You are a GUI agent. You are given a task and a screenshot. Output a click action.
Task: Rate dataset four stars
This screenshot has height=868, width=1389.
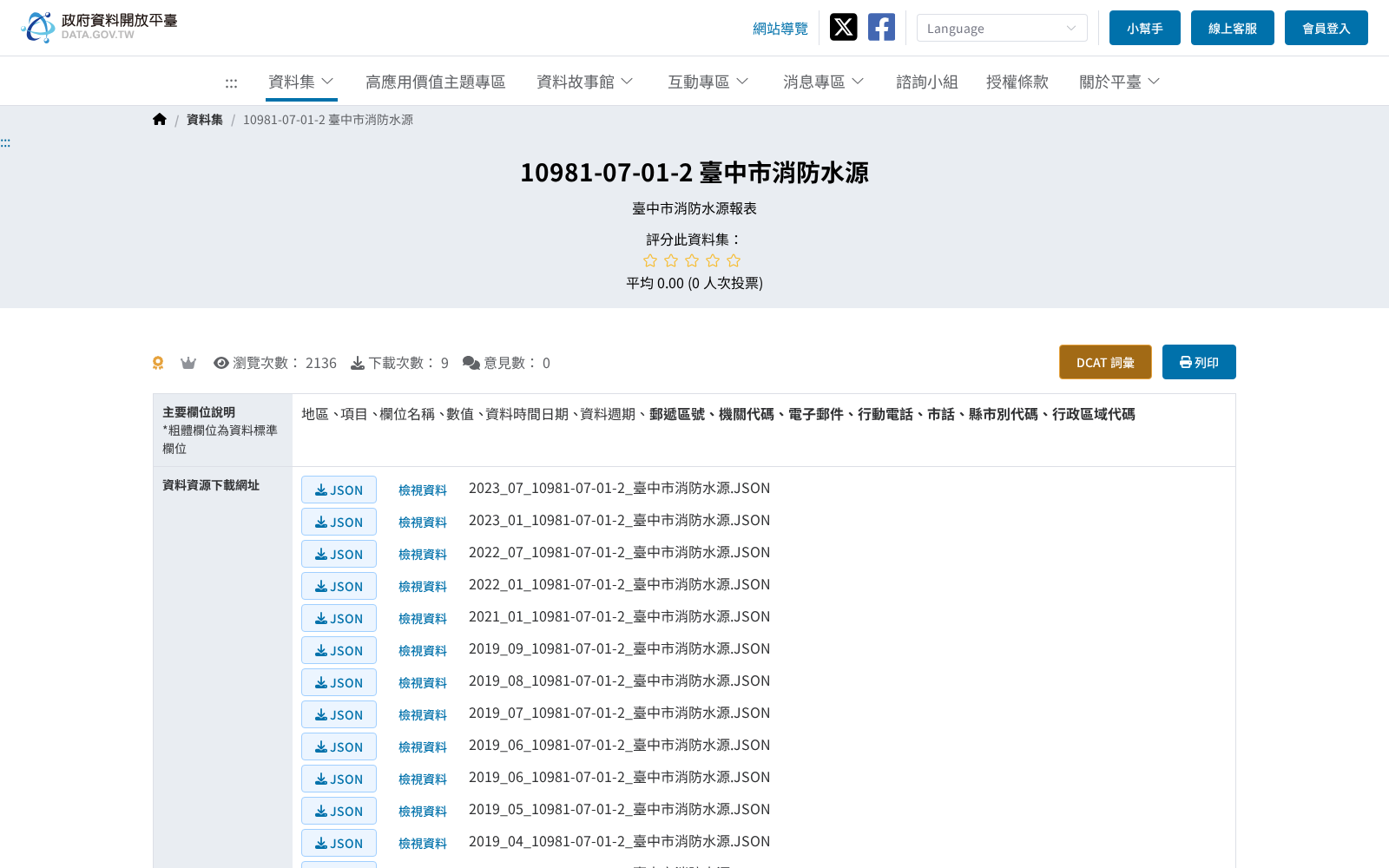point(713,260)
